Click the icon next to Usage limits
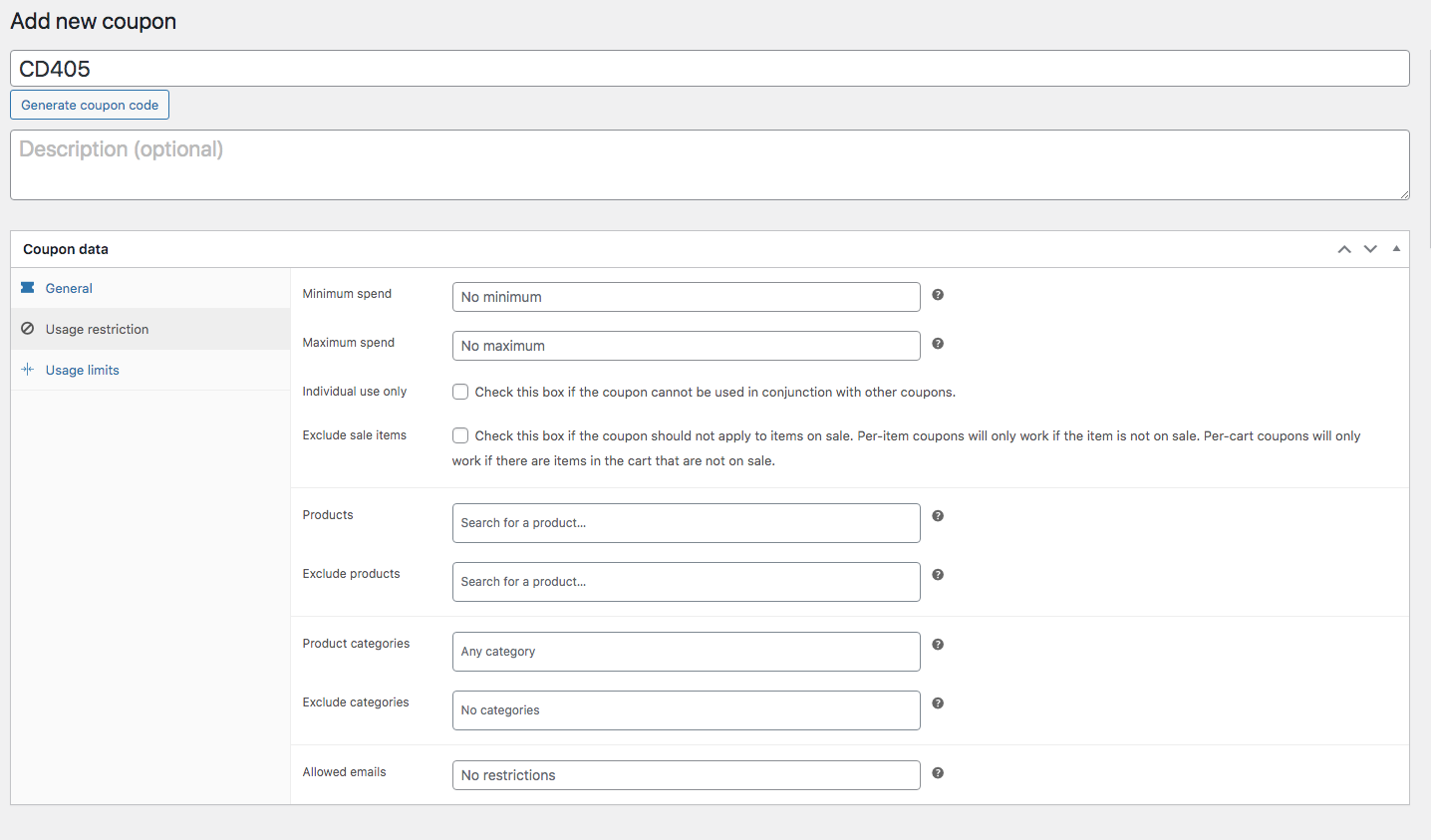This screenshot has height=840, width=1431. pyautogui.click(x=28, y=370)
